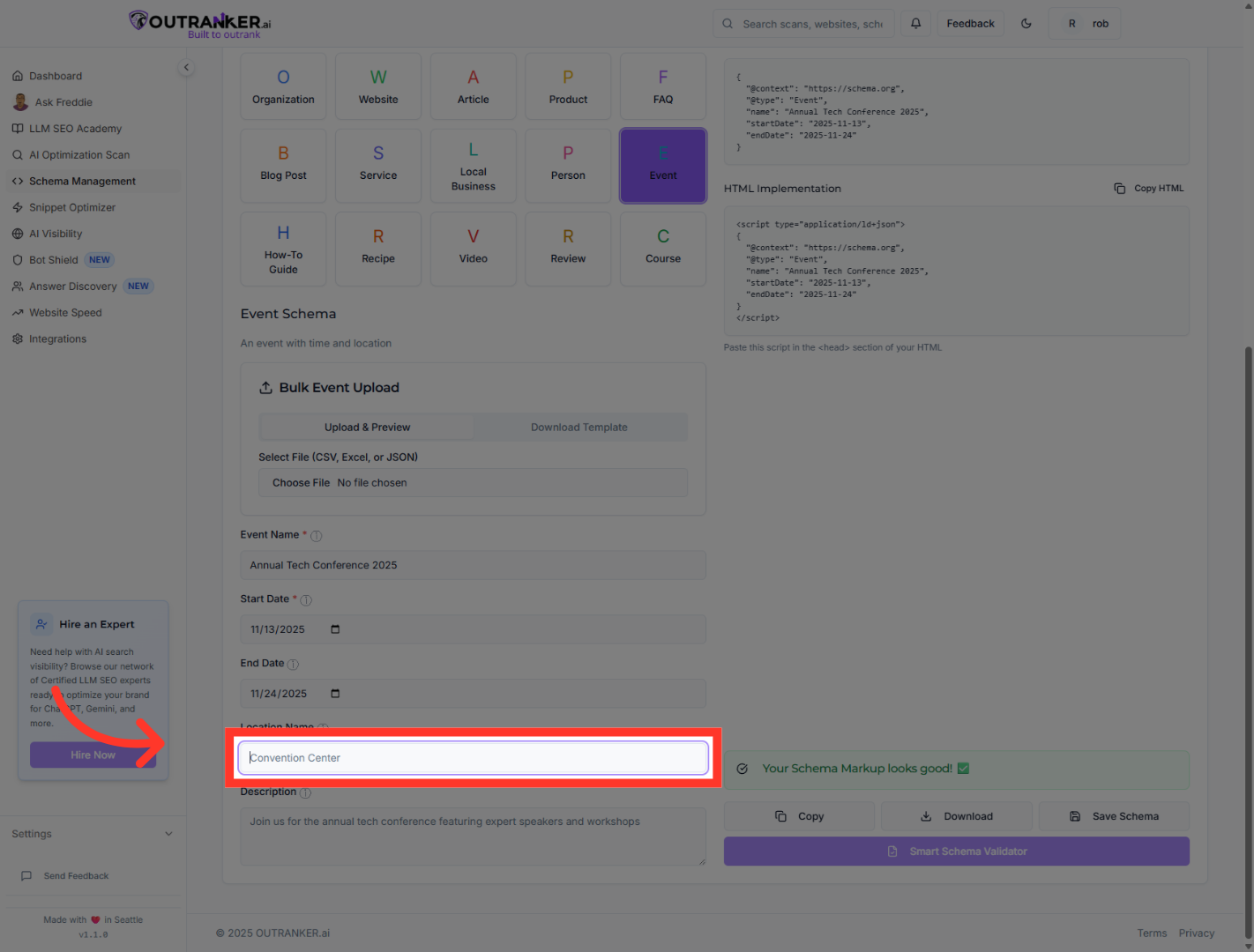The height and width of the screenshot is (952, 1254).
Task: Toggle dark mode moon icon
Action: coord(1026,24)
